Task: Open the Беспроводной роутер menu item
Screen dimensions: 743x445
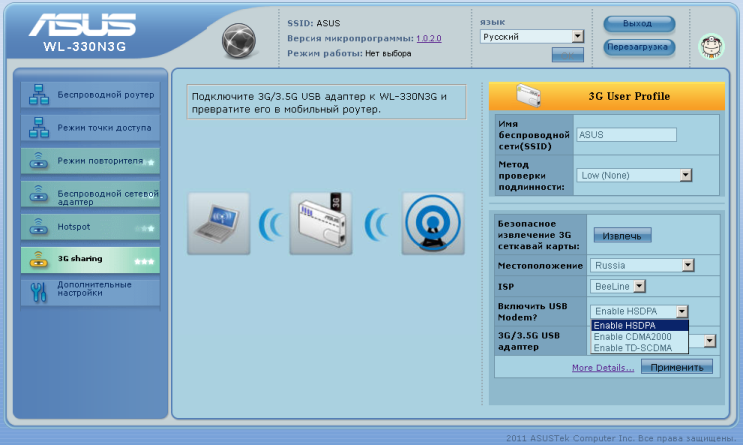Action: [x=90, y=95]
